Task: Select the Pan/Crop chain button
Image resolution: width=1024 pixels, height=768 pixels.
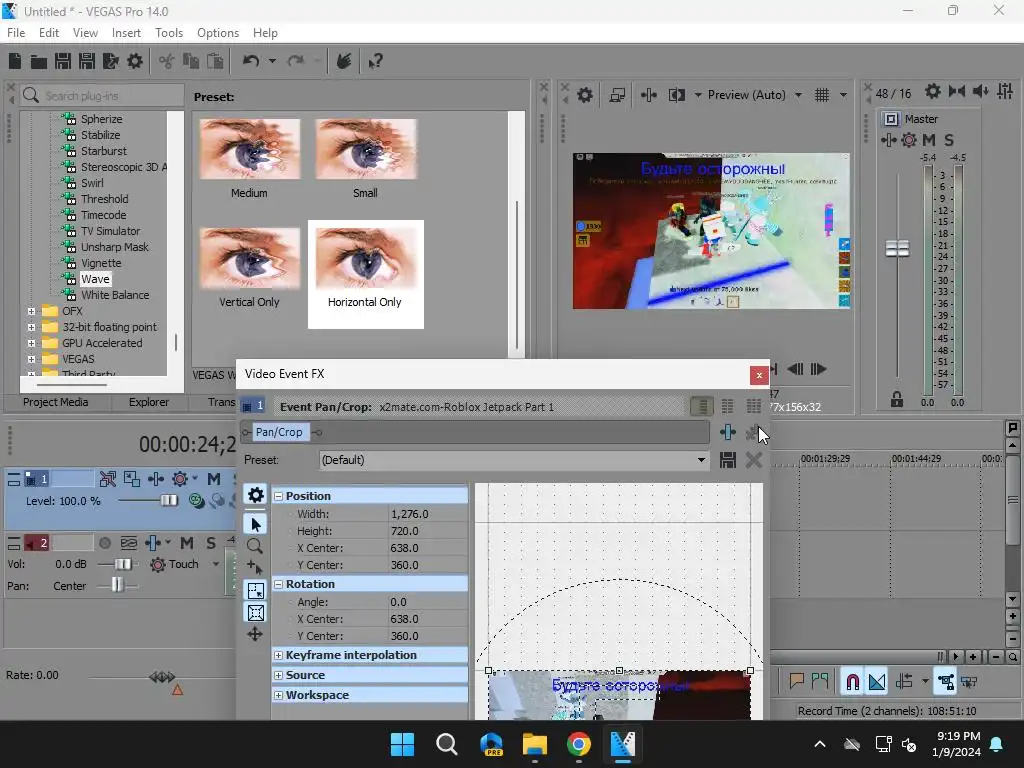Action: 279,432
